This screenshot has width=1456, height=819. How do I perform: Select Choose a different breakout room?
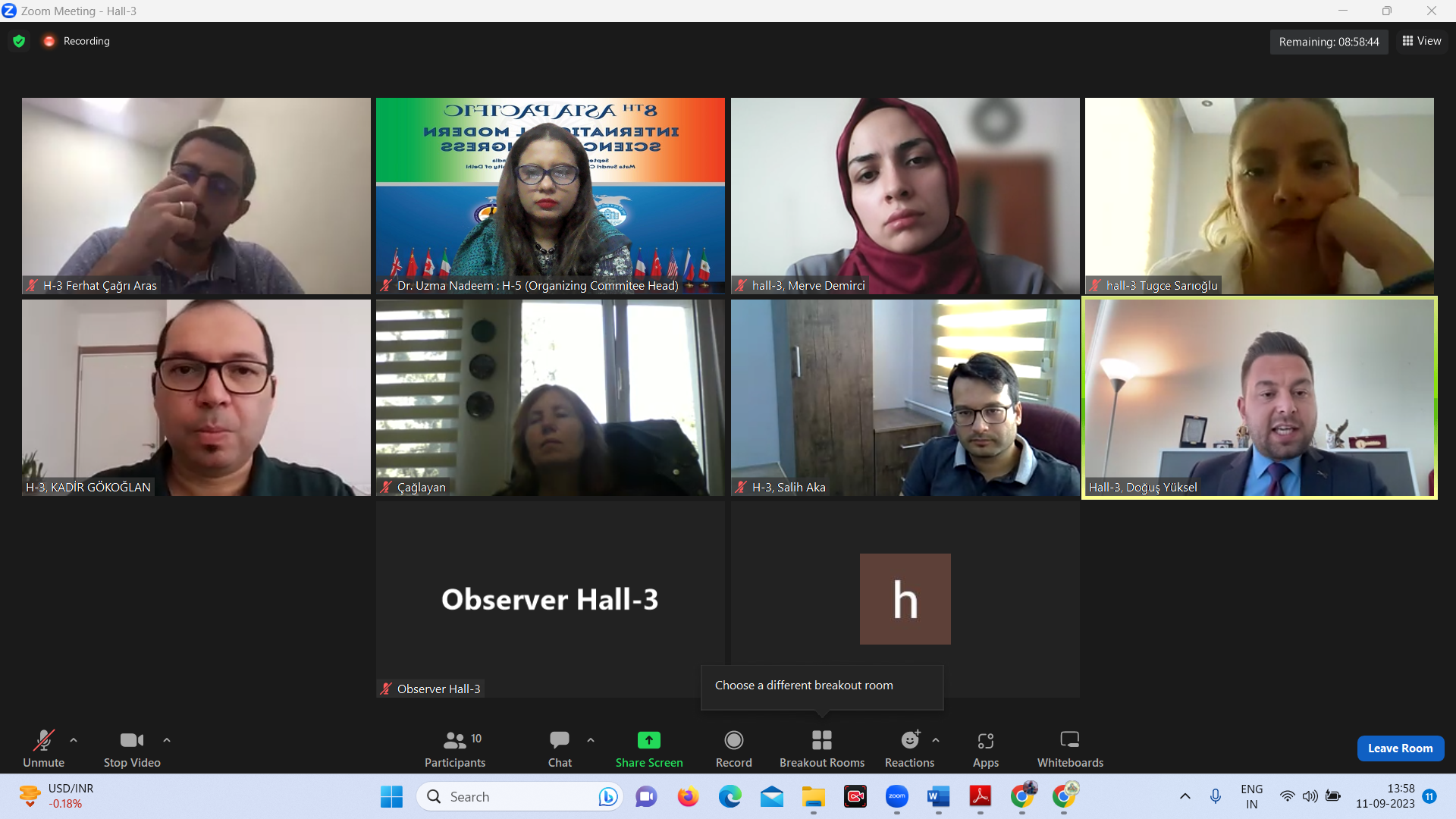(x=804, y=686)
